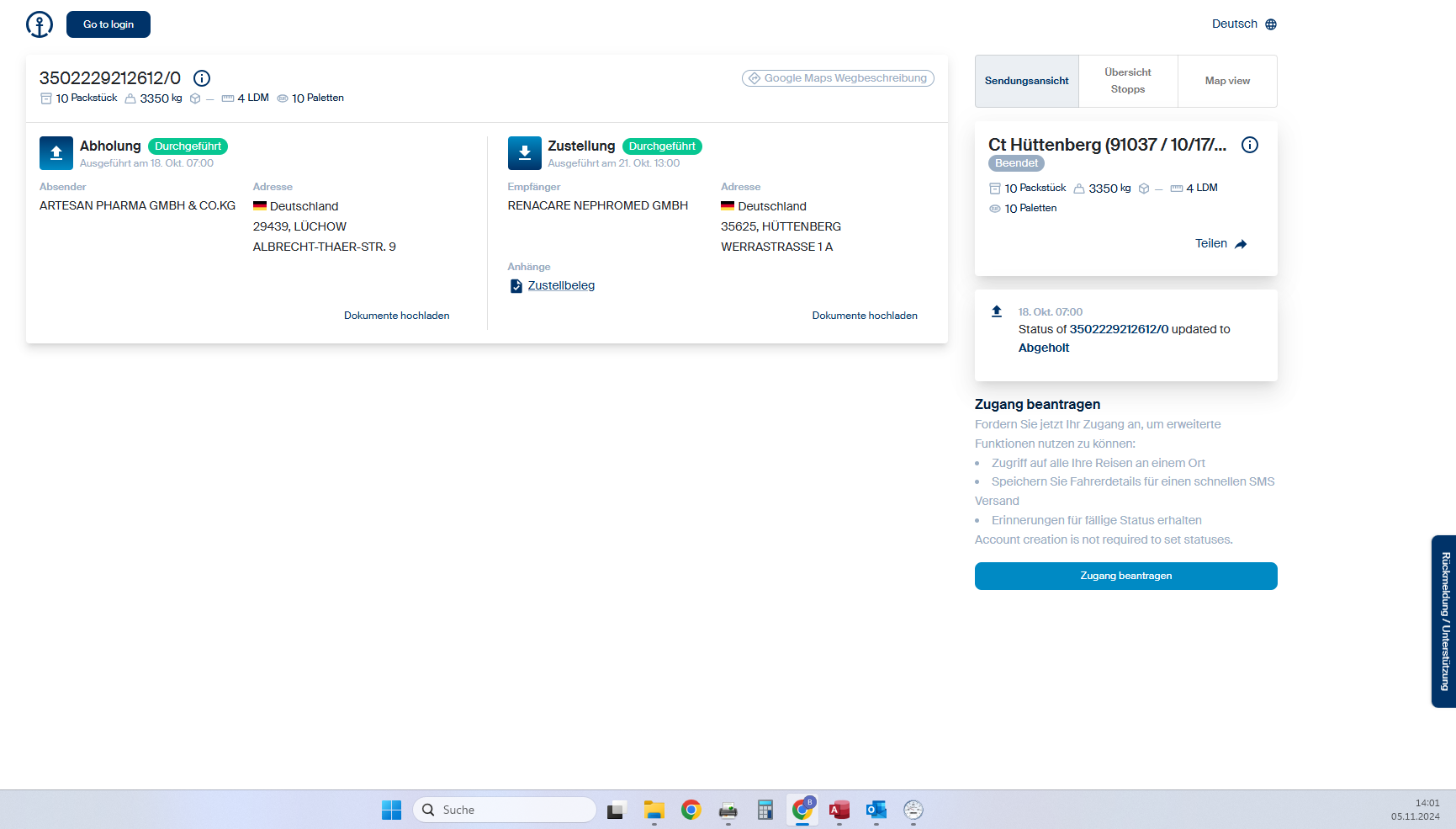This screenshot has height=829, width=1456.
Task: Open the calculator app in taskbar
Action: pyautogui.click(x=765, y=810)
